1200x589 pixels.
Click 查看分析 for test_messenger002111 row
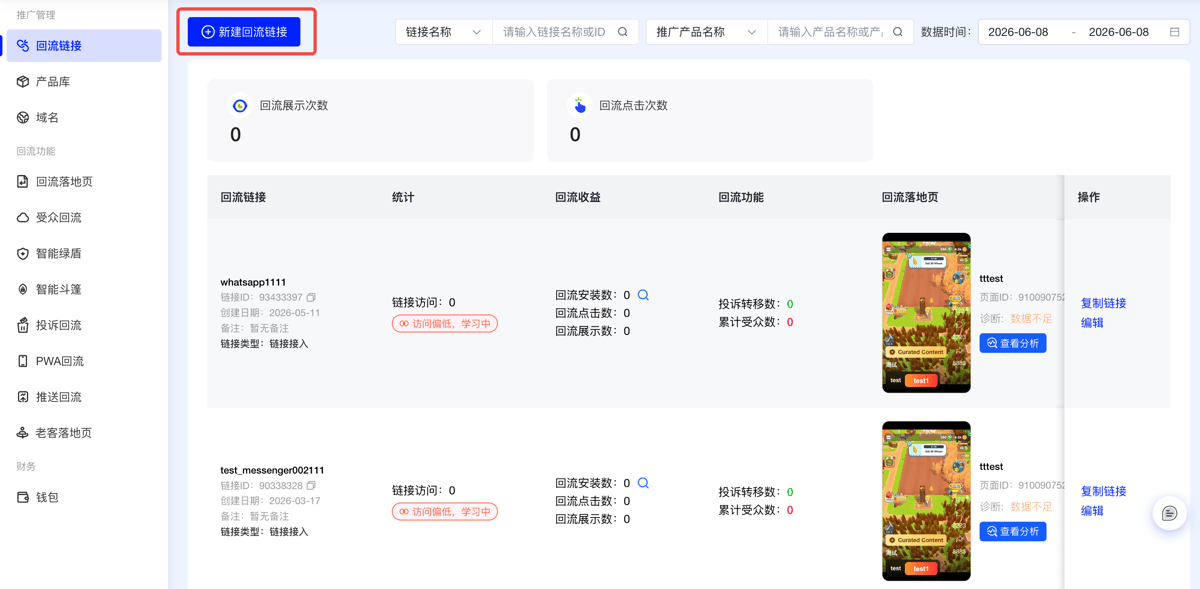1013,531
